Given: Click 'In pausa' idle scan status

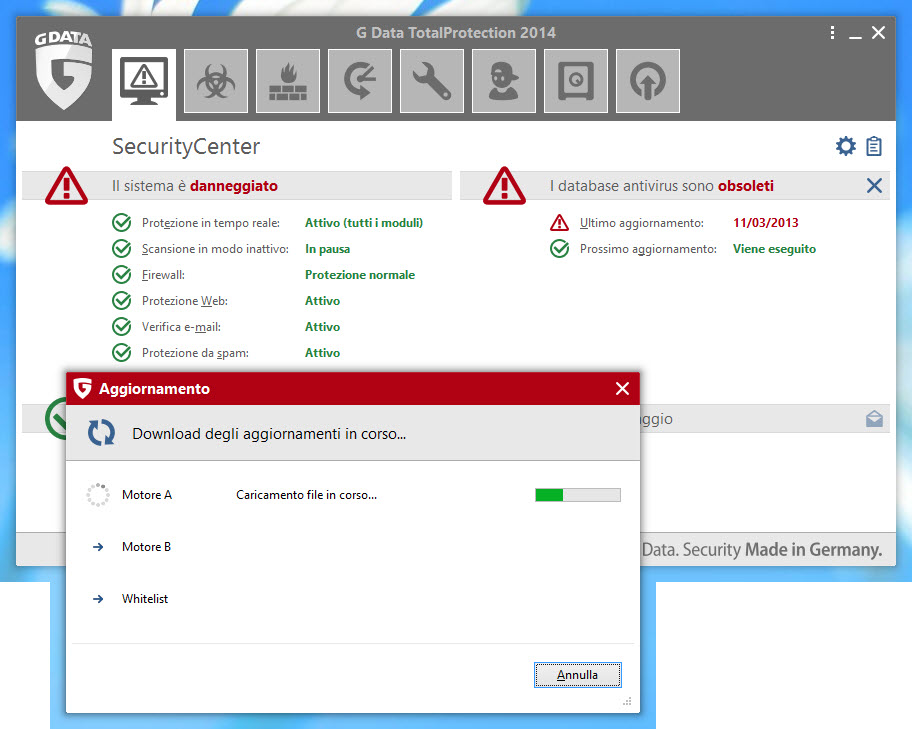Looking at the screenshot, I should (x=327, y=249).
